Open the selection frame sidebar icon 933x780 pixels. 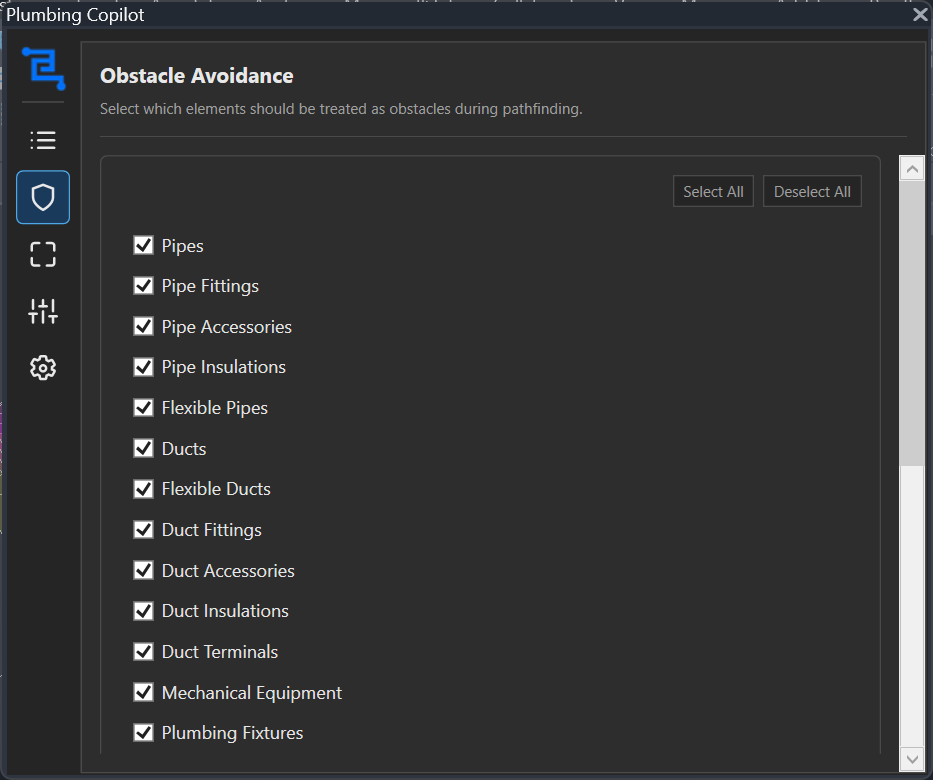tap(43, 255)
